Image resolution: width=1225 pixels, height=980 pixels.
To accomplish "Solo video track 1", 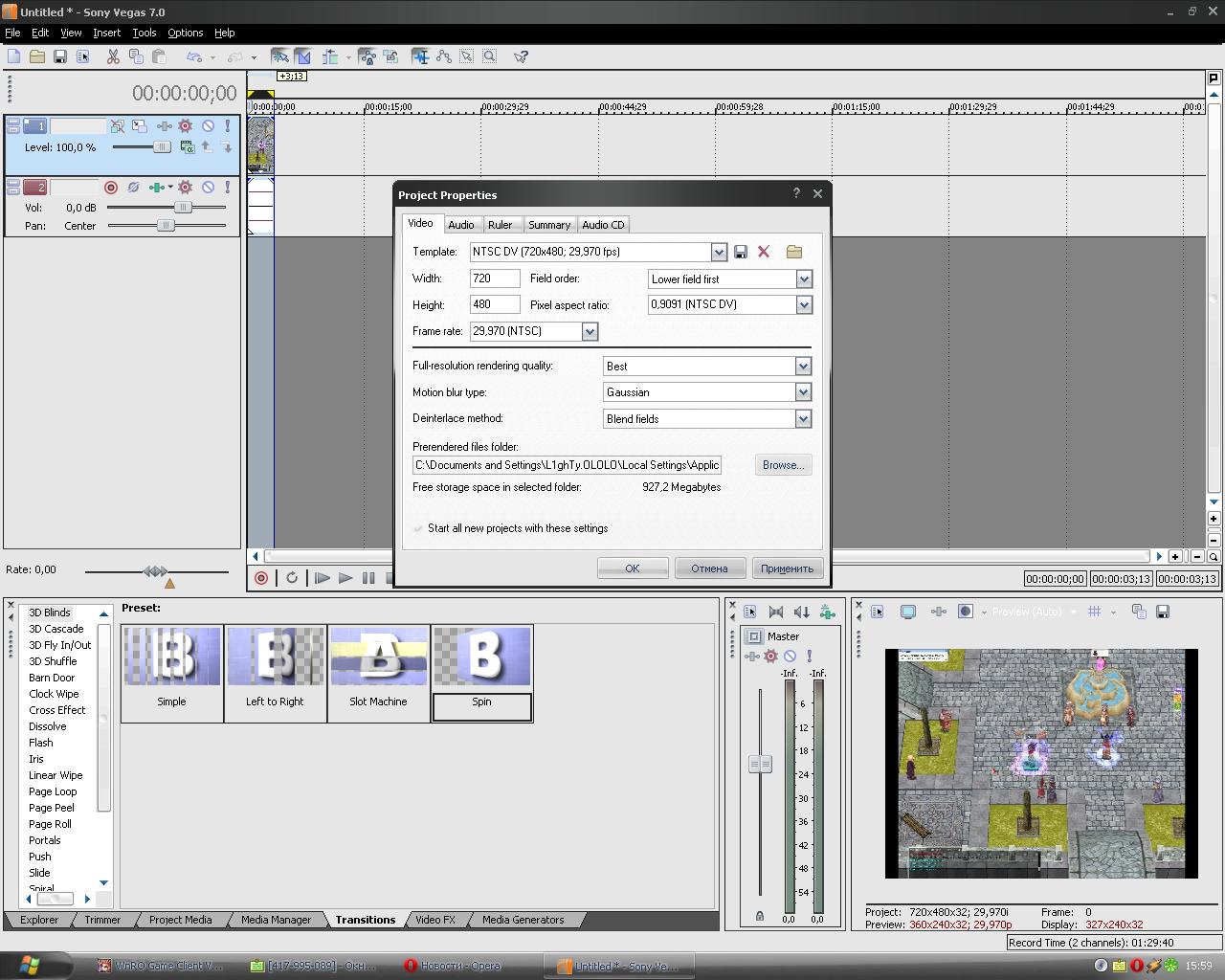I will [228, 125].
